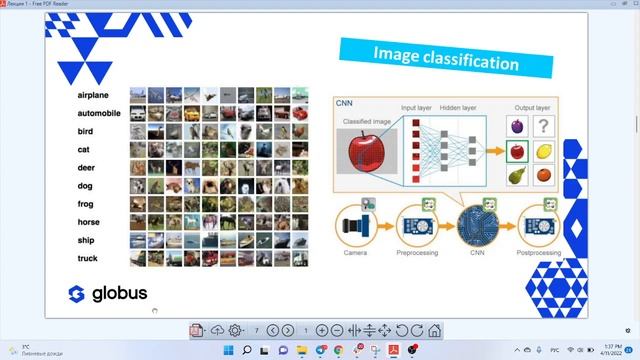This screenshot has width=640, height=360.
Task: Open weather widget on taskbar
Action: (37, 350)
